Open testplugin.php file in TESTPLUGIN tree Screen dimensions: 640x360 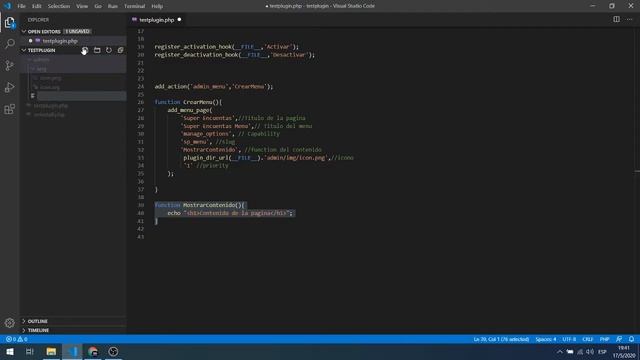pyautogui.click(x=51, y=106)
